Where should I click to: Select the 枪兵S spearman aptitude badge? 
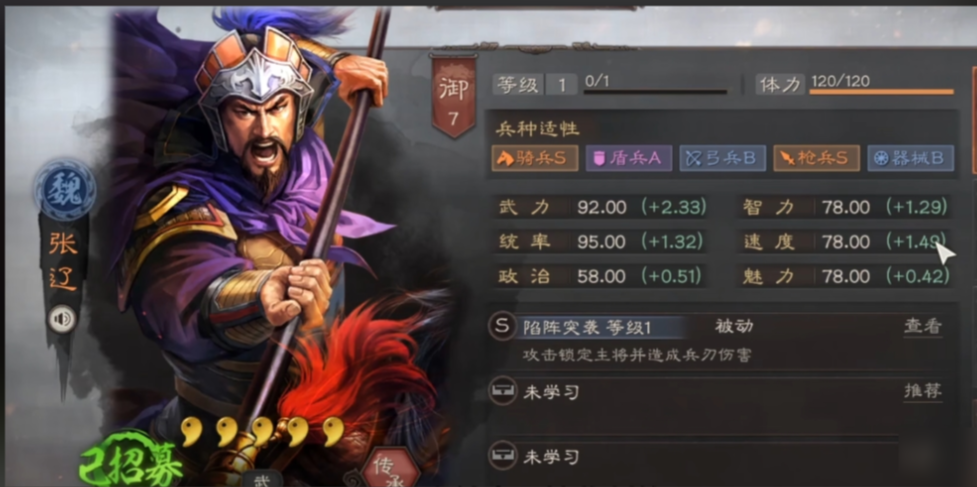(816, 158)
